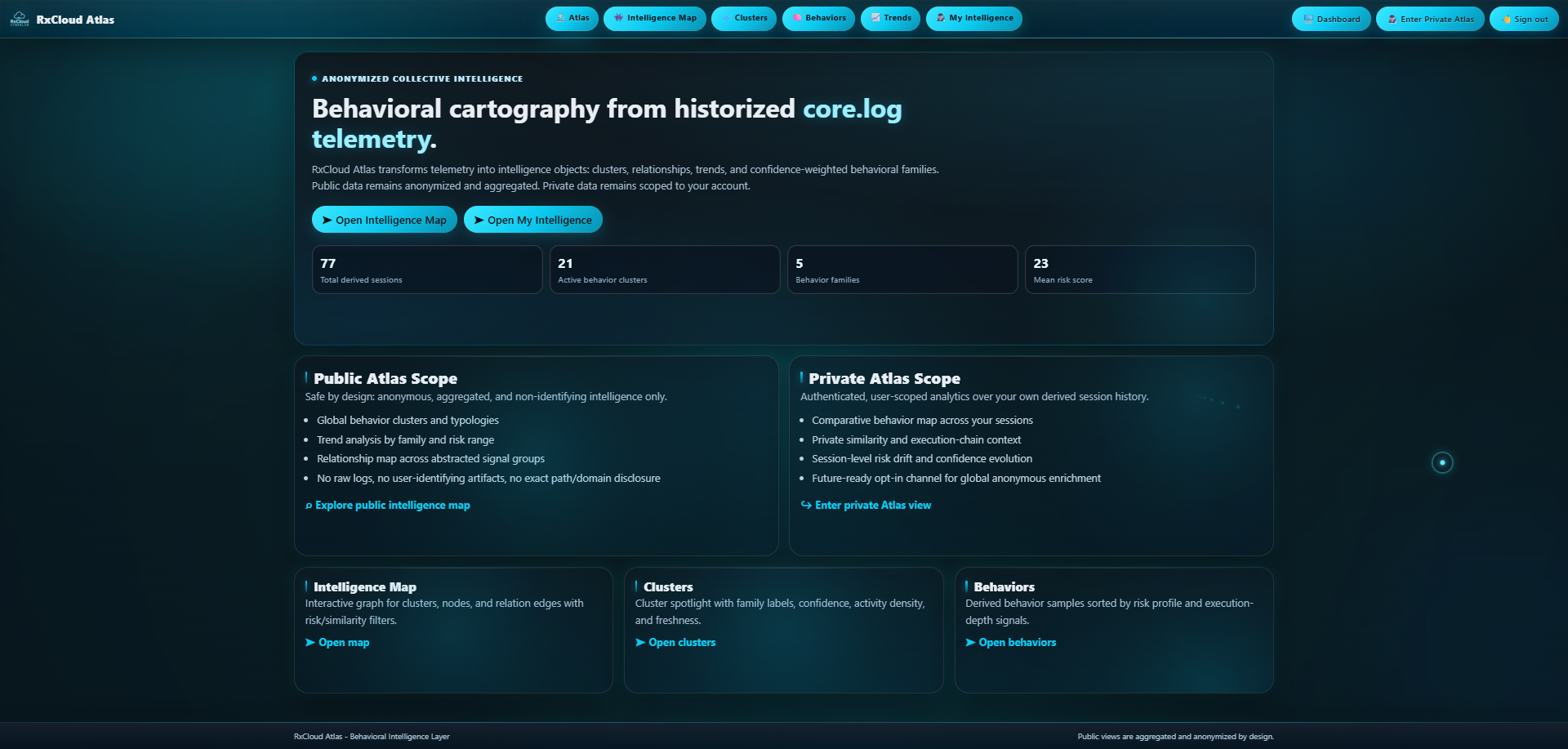The image size is (1568, 749).
Task: Click the glowing circular orb widget
Action: 1442,463
